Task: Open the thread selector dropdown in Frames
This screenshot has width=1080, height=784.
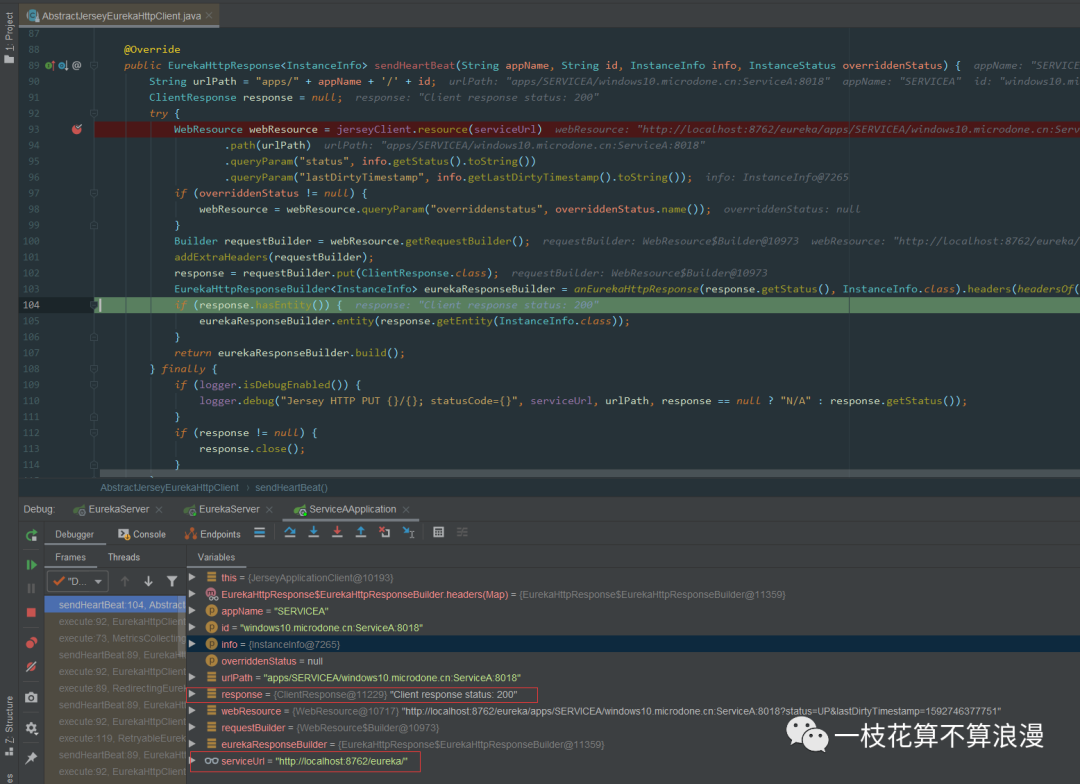Action: [x=78, y=581]
